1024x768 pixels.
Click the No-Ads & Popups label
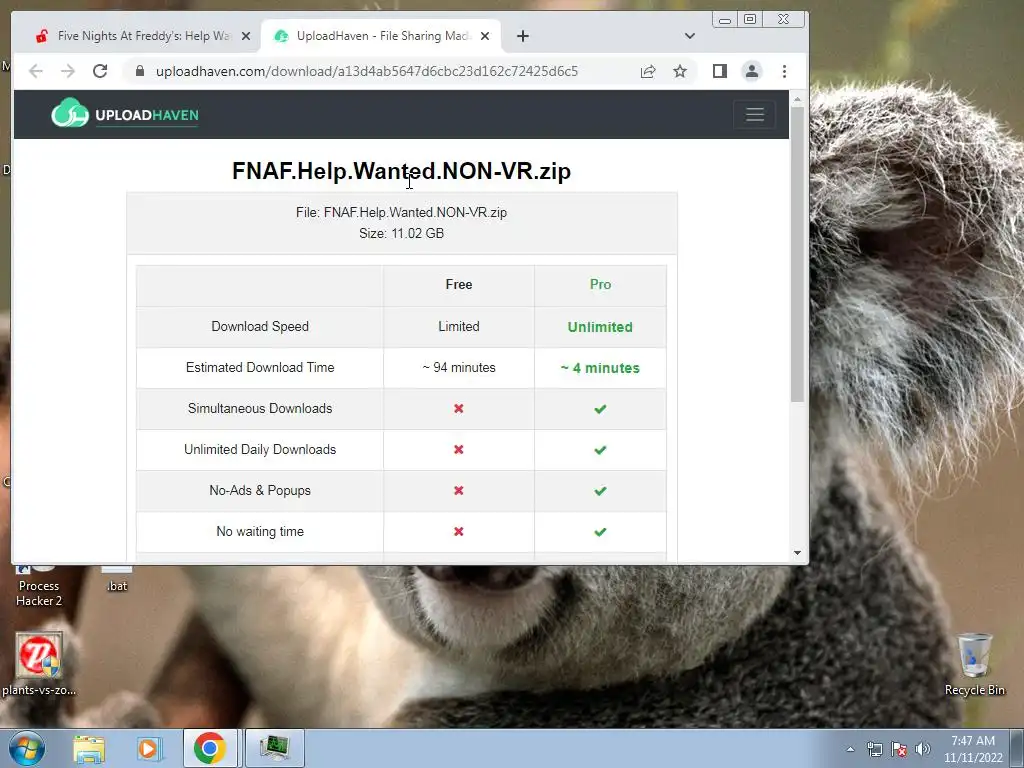260,490
